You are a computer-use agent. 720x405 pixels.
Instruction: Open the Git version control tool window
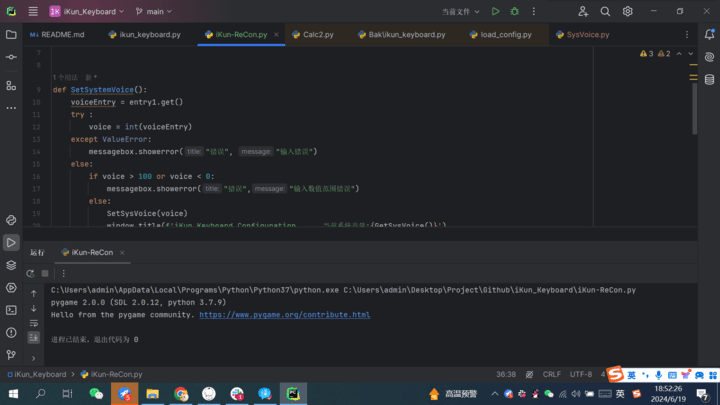point(11,354)
